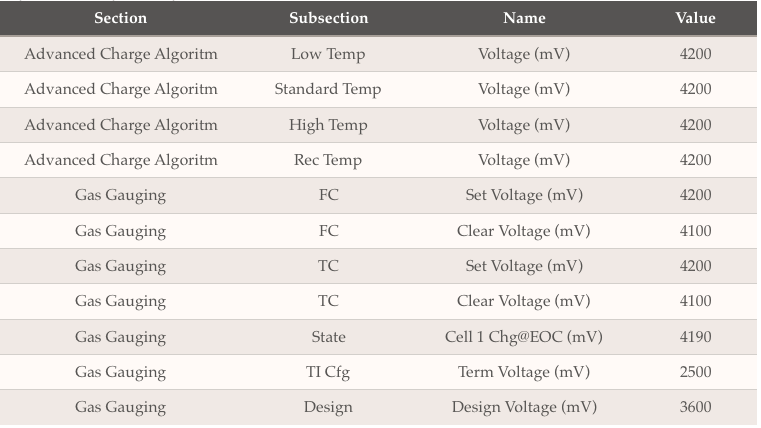The width and height of the screenshot is (761, 428).
Task: Select the High Temp subsection cell
Action: coord(328,125)
